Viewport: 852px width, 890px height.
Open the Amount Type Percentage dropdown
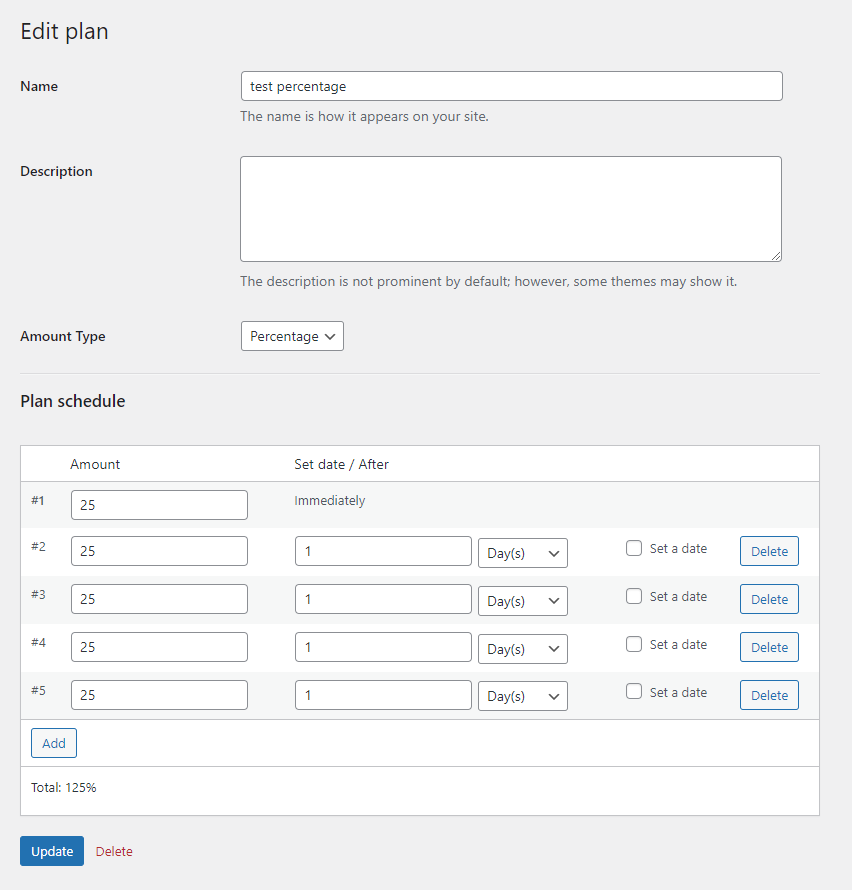pos(292,336)
